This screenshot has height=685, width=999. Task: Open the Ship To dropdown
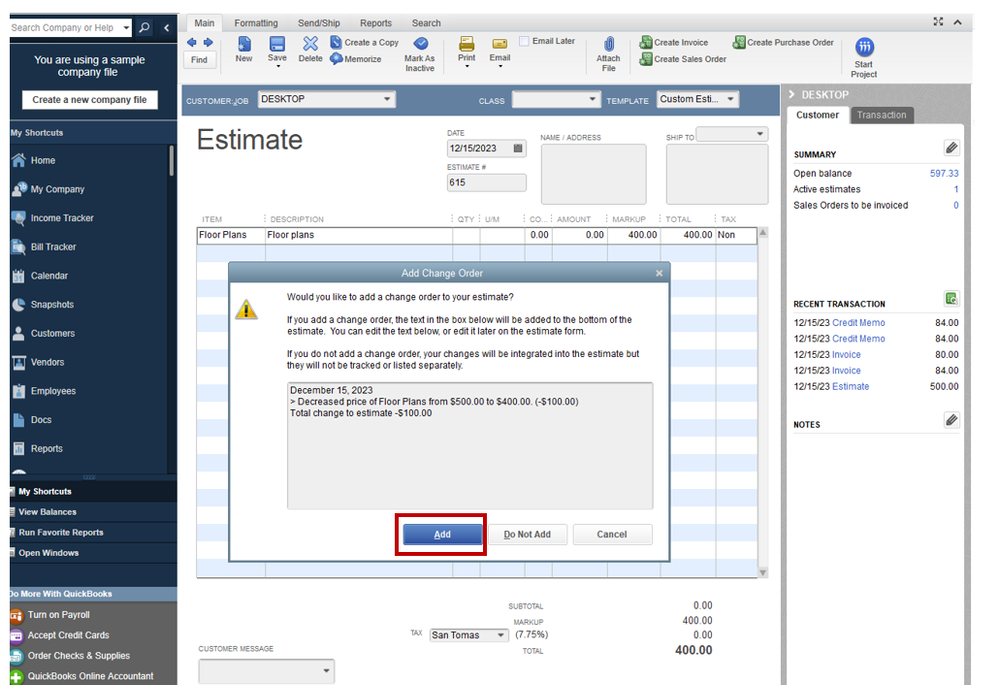pyautogui.click(x=760, y=134)
